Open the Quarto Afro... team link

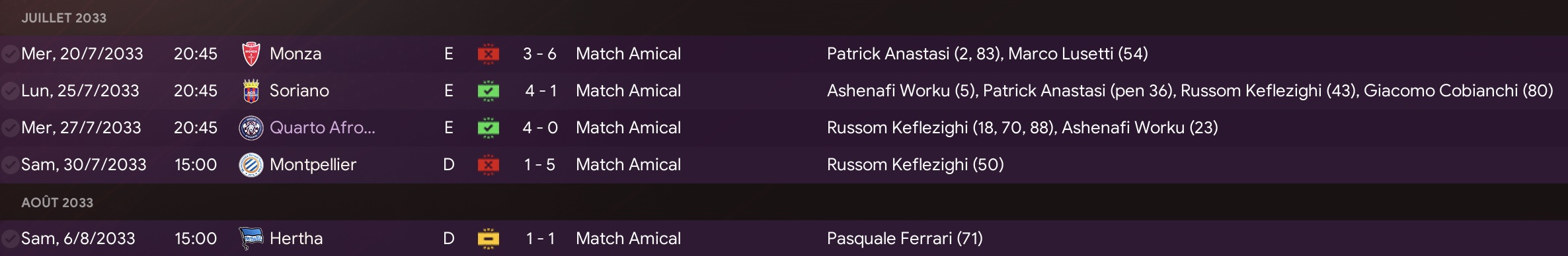point(323,128)
